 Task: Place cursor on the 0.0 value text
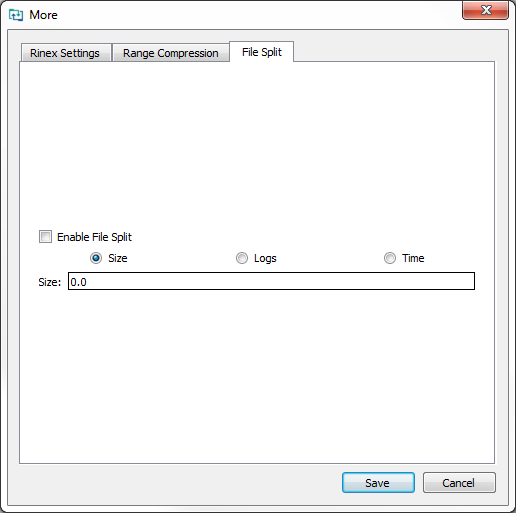pyautogui.click(x=78, y=282)
